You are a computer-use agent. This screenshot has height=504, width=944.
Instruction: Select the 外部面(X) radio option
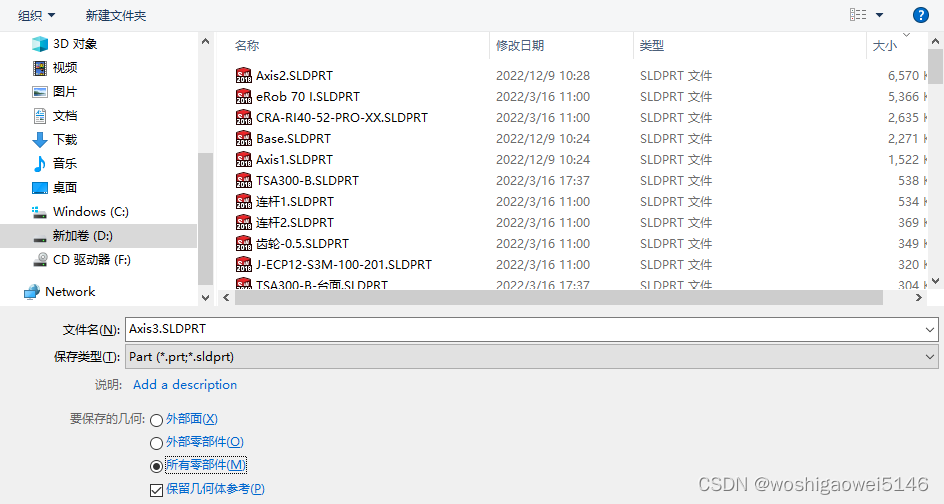[x=157, y=420]
